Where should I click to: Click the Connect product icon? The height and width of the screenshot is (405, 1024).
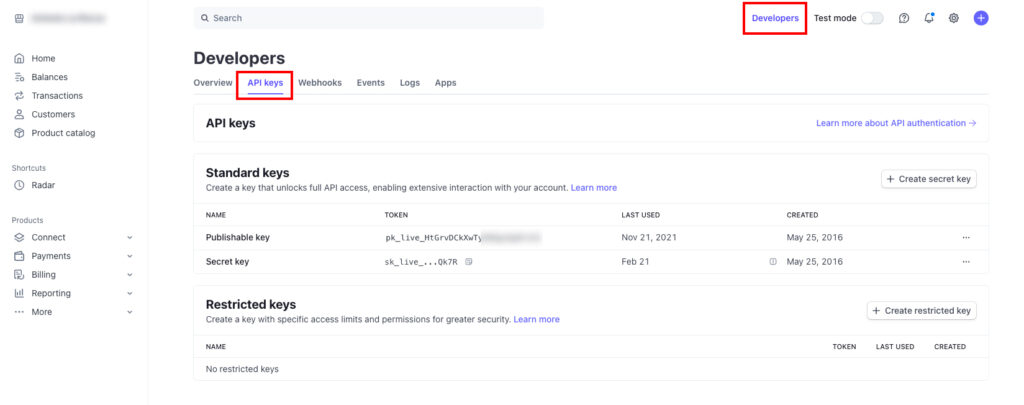pyautogui.click(x=19, y=237)
